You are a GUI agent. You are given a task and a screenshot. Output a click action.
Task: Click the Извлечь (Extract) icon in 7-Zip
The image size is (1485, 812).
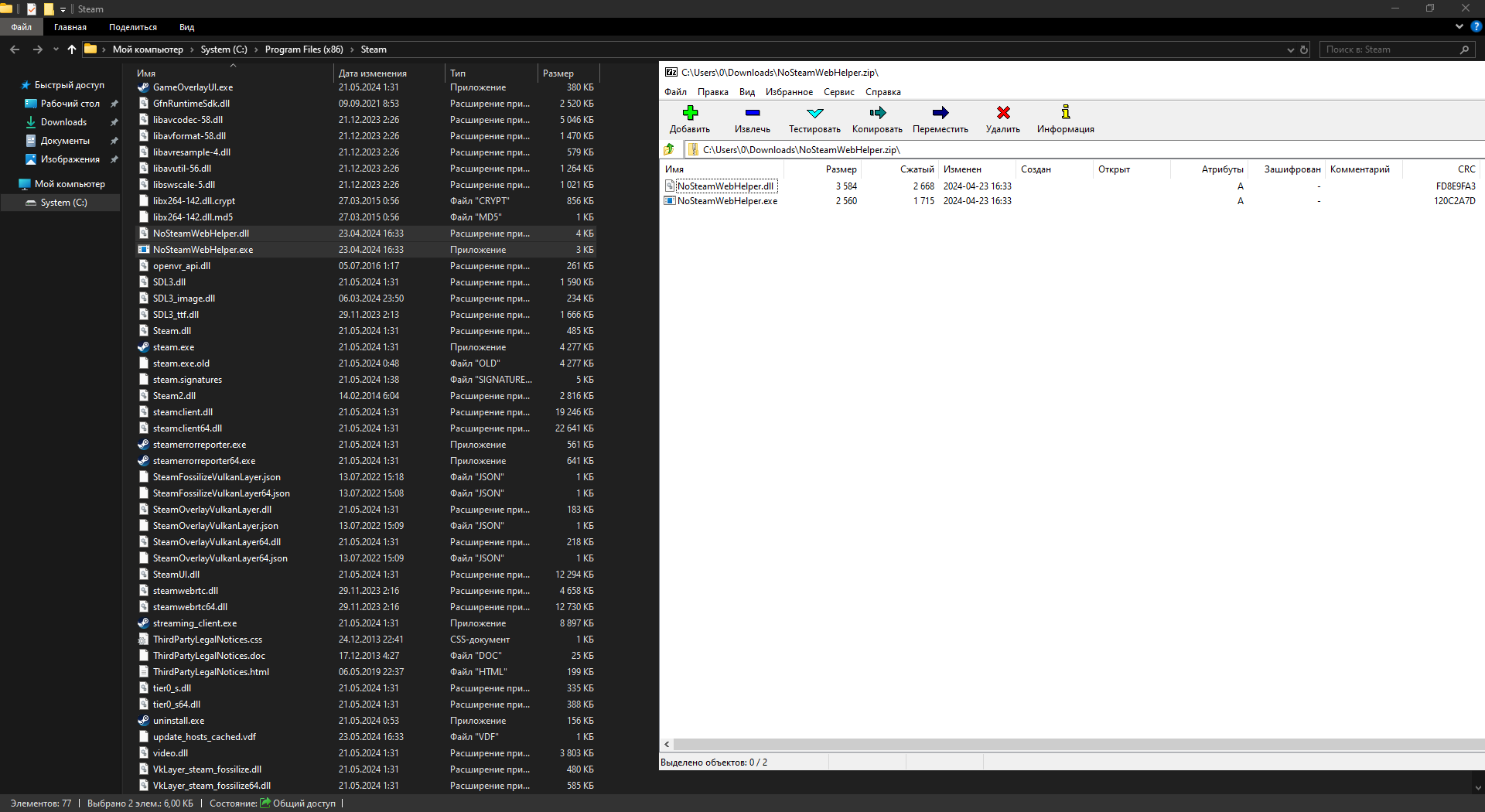752,113
